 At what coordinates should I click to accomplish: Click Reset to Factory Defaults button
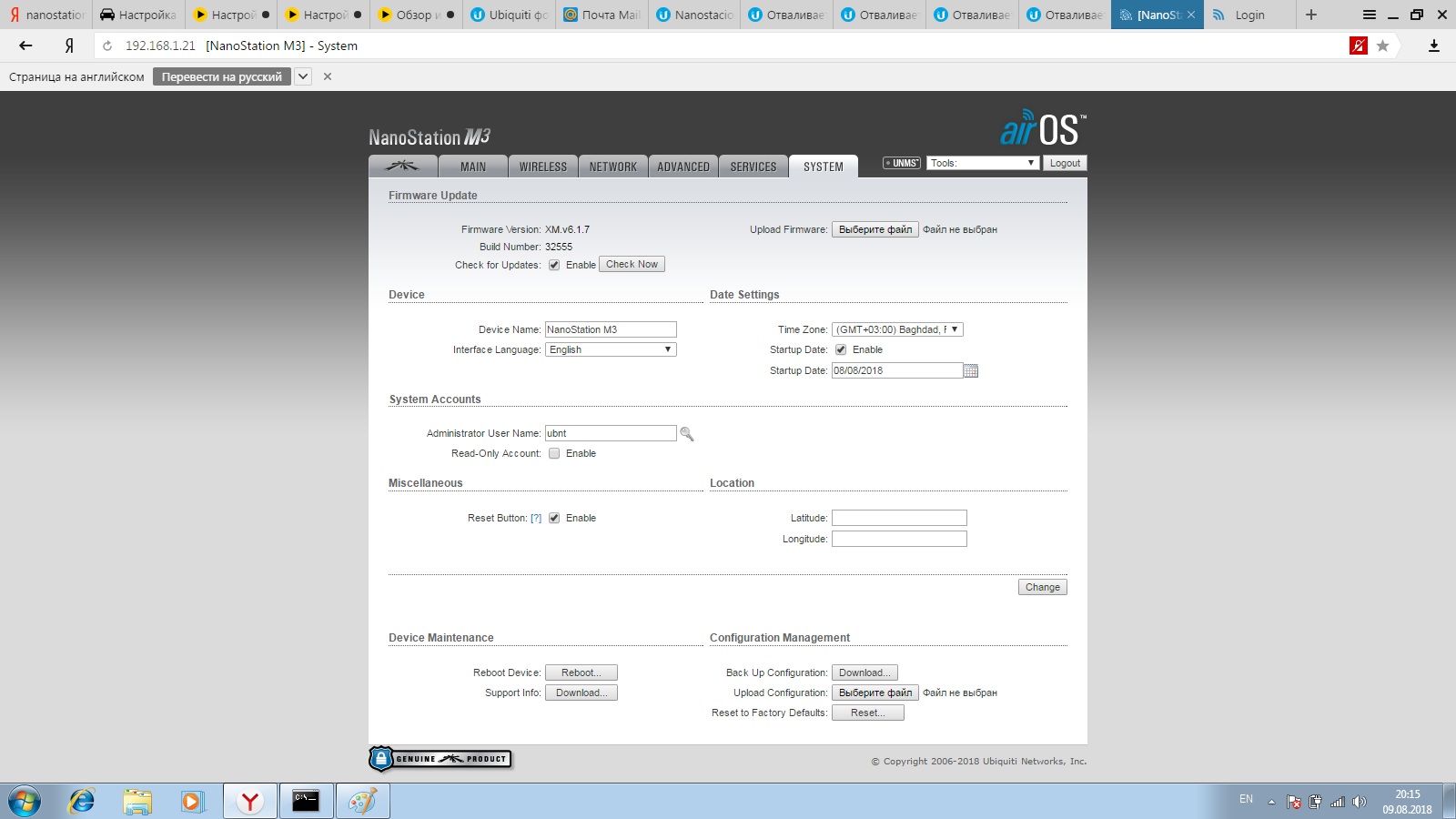coord(868,713)
